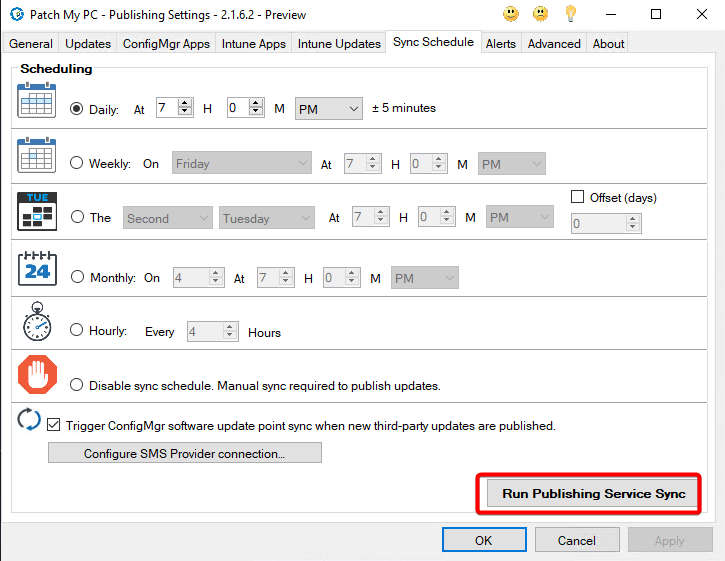Viewport: 725px width, 561px height.
Task: Click the OK button
Action: [484, 540]
